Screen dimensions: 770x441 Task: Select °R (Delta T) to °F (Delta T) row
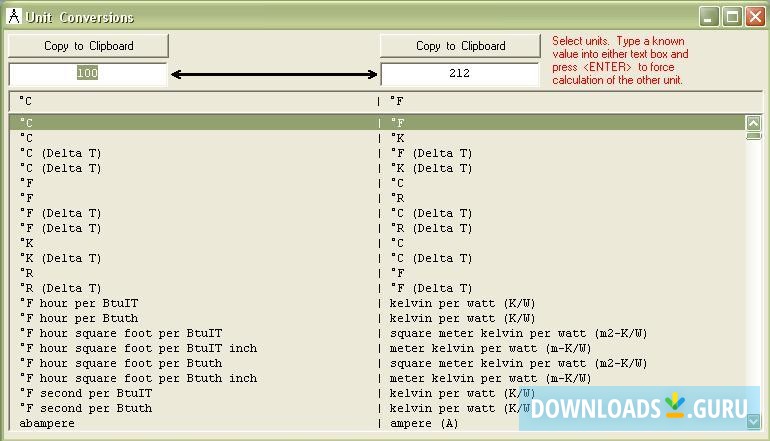click(377, 288)
